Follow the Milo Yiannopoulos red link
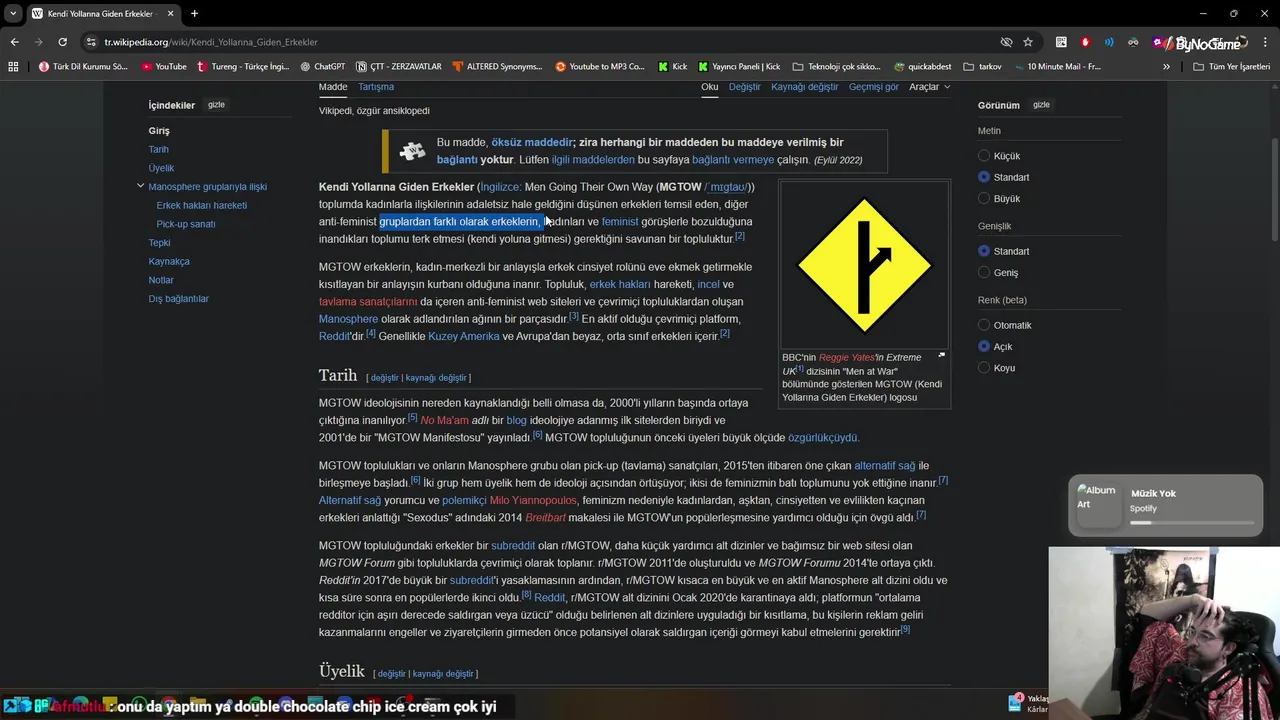The width and height of the screenshot is (1280, 720). coord(533,500)
